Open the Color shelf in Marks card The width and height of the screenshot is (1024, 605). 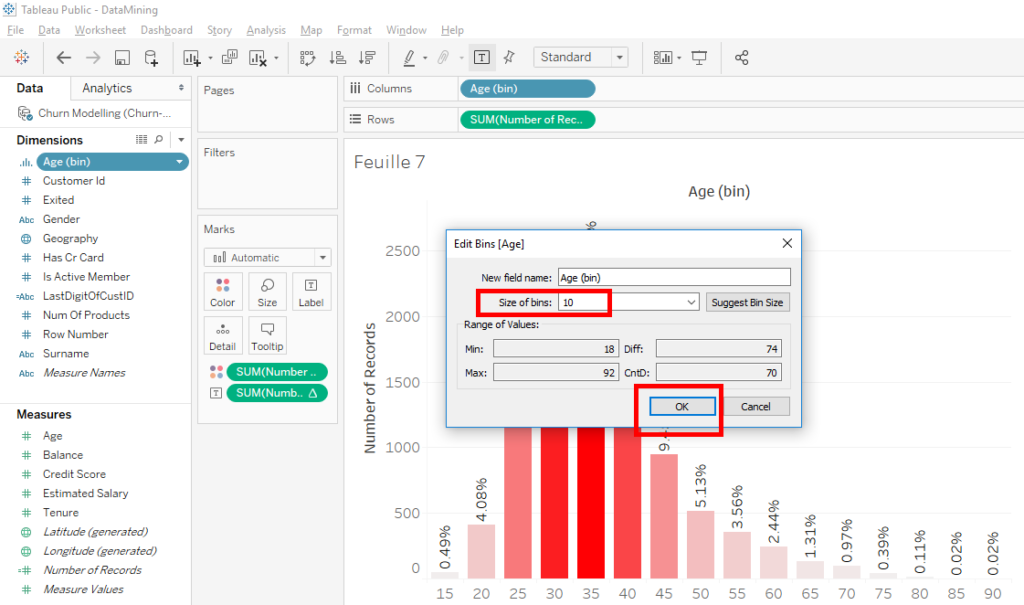[222, 291]
